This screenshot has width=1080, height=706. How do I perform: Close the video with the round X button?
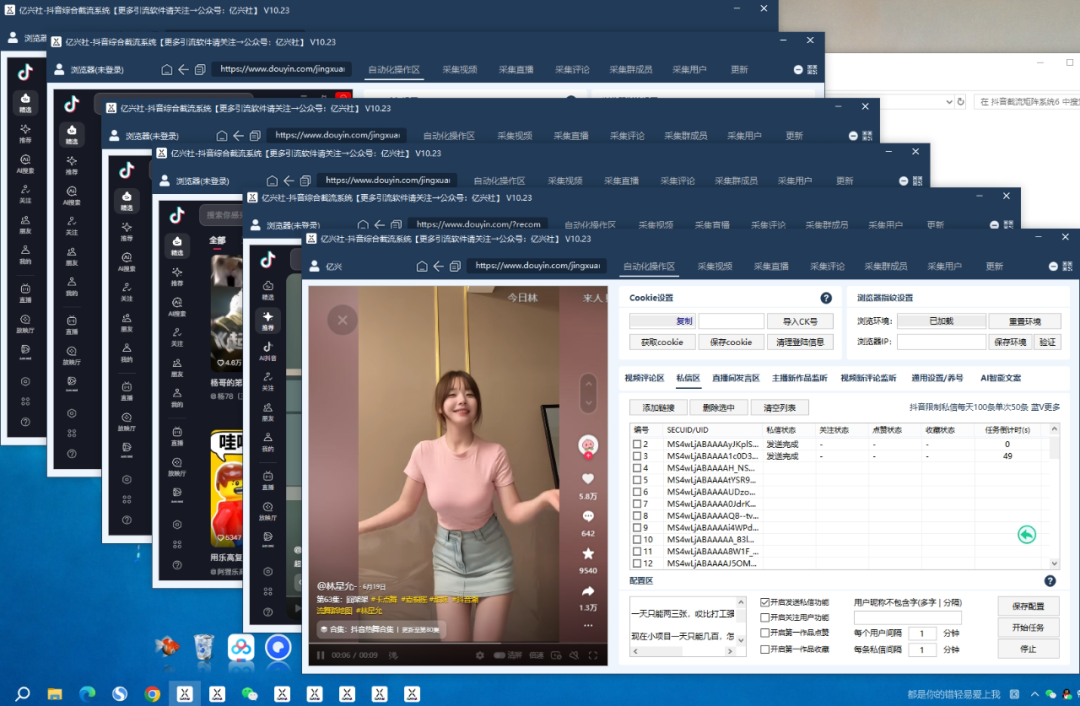pos(342,320)
